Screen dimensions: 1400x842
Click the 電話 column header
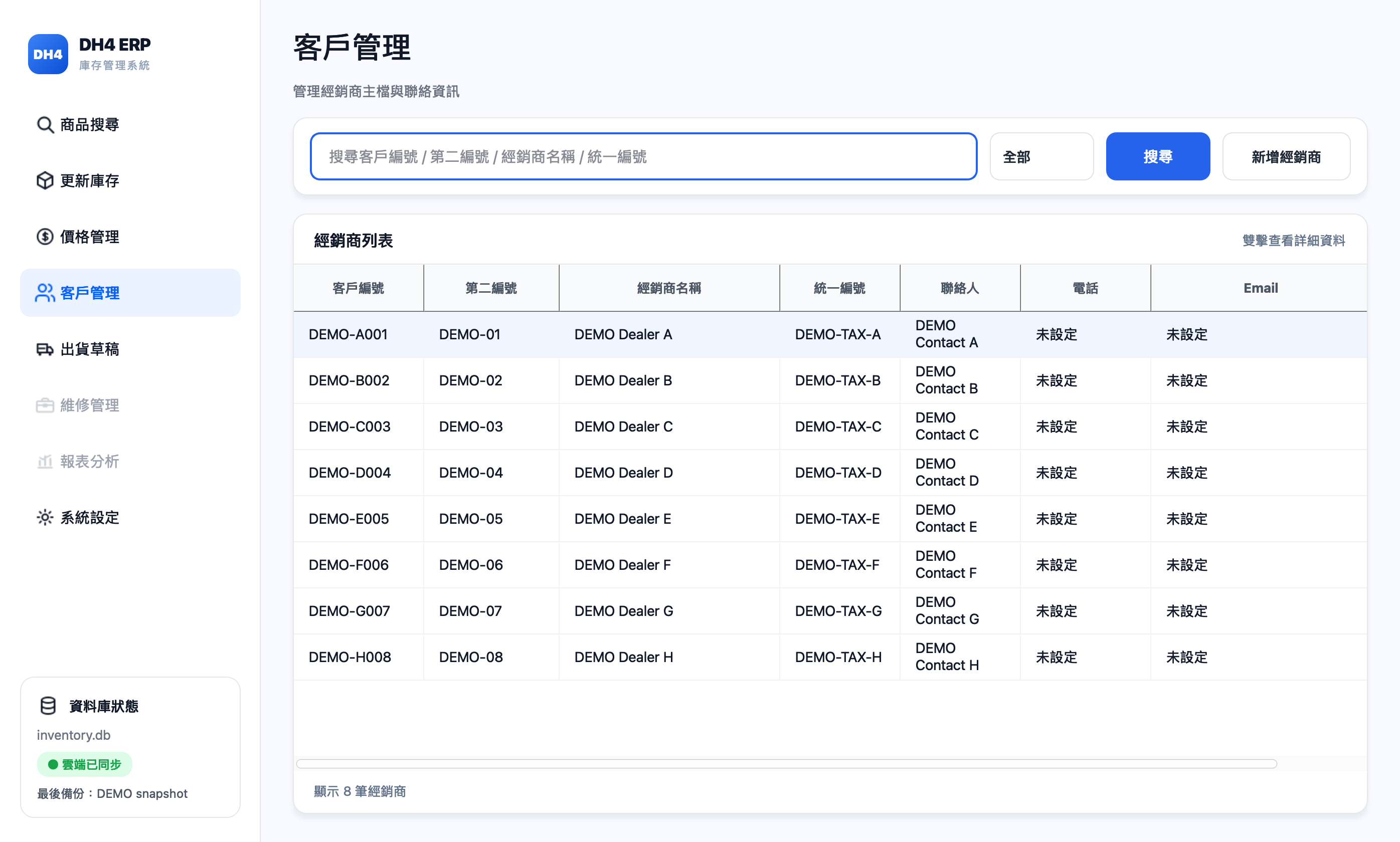pyautogui.click(x=1085, y=288)
